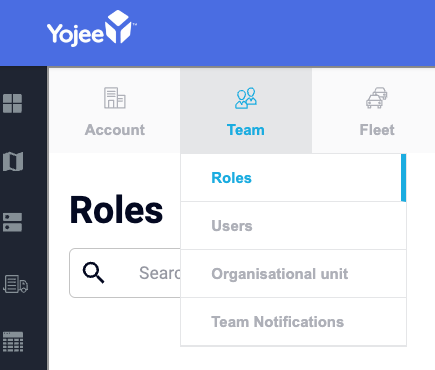The height and width of the screenshot is (370, 435).
Task: Click the Roles page heading
Action: pos(116,211)
